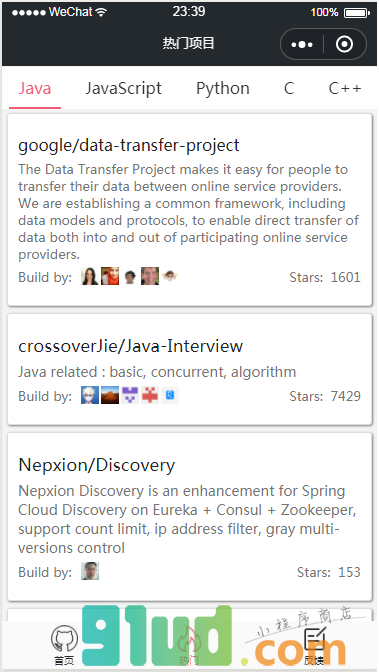Click fifth contributor avatar of data-transfer-project

coord(170,276)
